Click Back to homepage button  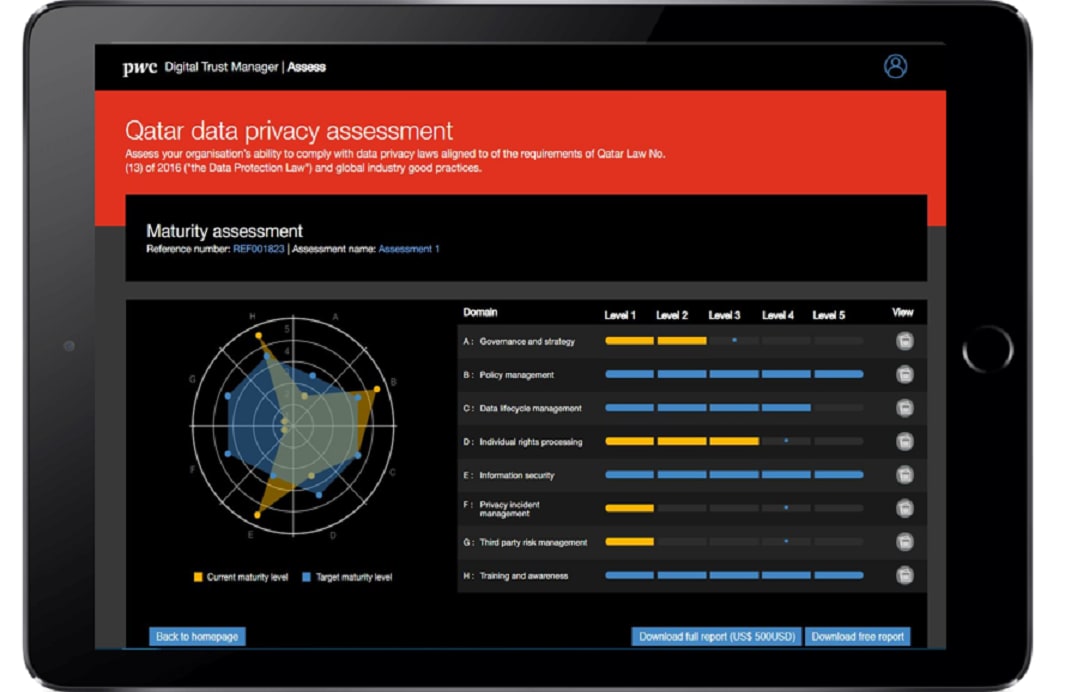[197, 636]
